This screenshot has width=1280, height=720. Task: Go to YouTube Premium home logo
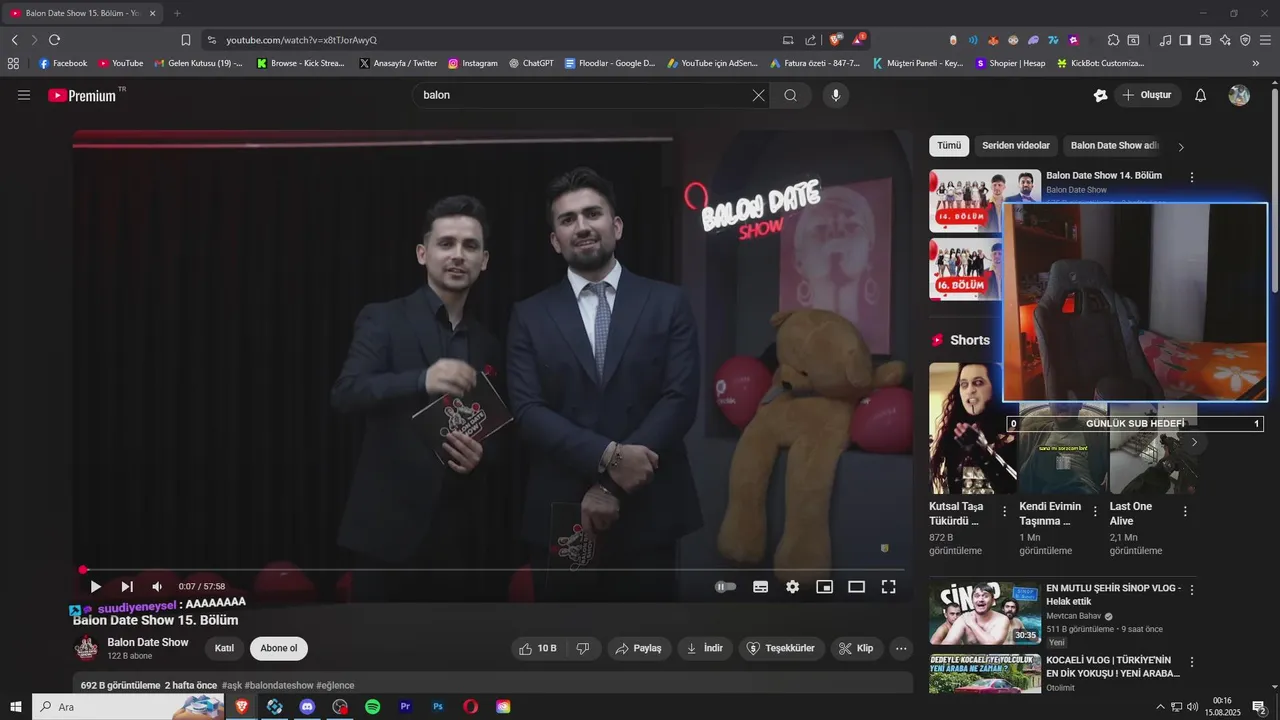(x=82, y=95)
